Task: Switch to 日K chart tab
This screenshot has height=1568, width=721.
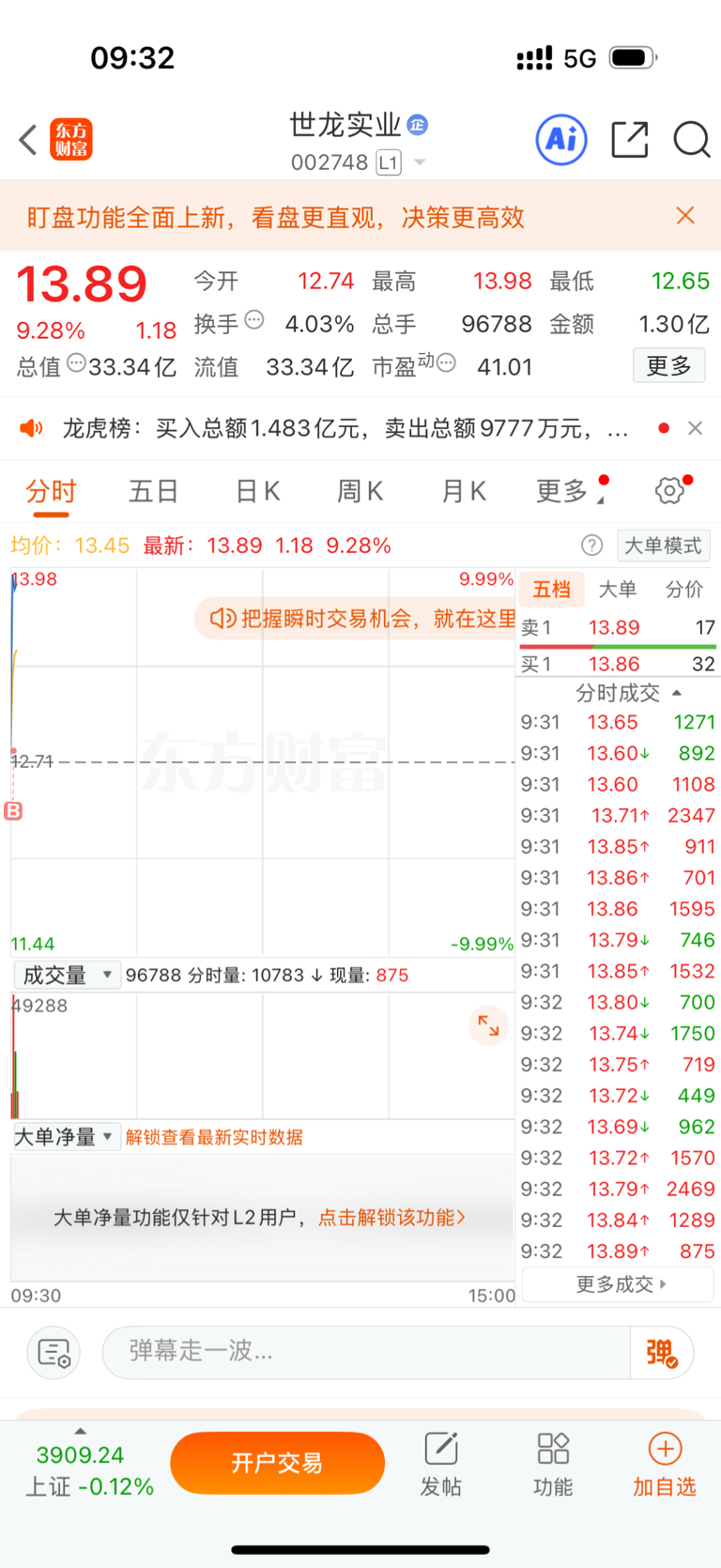Action: [x=257, y=490]
